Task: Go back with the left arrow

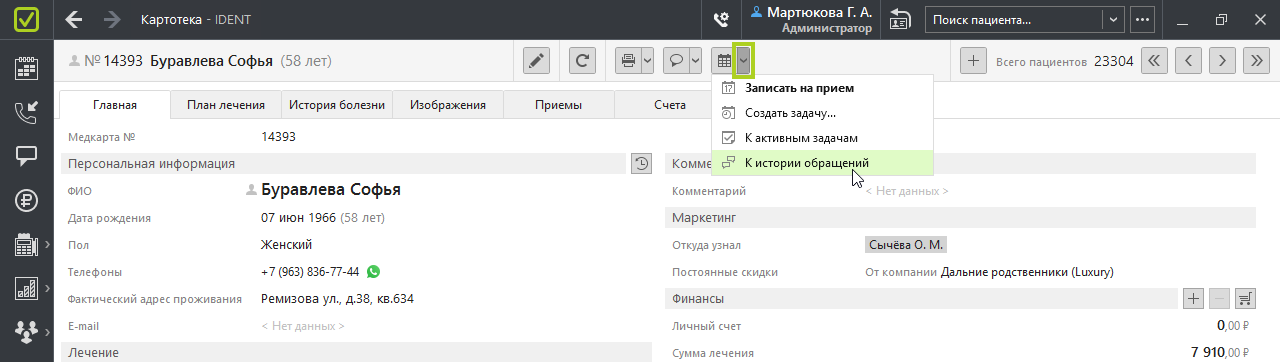Action: pyautogui.click(x=74, y=20)
